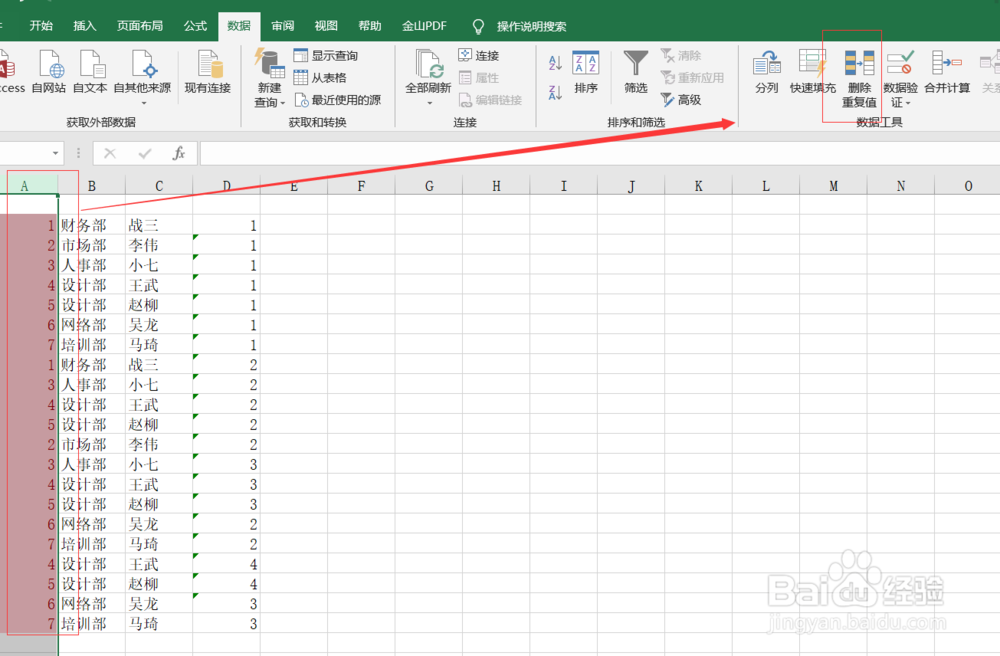Click Remove Duplicates (删除重复值)
Screen dimensions: 1000x656
(859, 78)
